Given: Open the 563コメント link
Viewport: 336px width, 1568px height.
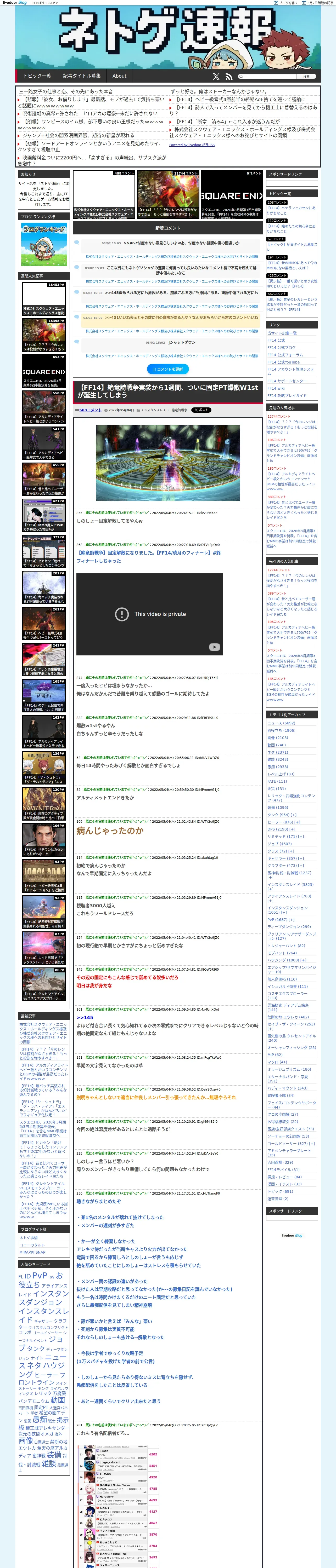Looking at the screenshot, I should (90, 410).
